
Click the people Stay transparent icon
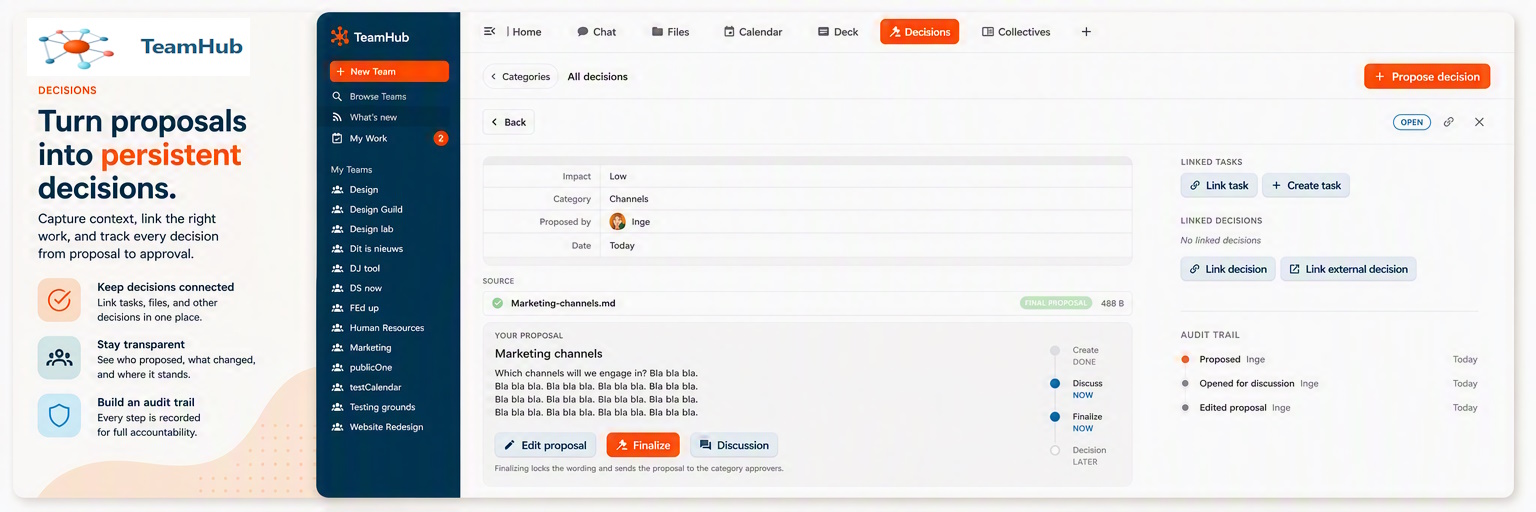pyautogui.click(x=59, y=357)
